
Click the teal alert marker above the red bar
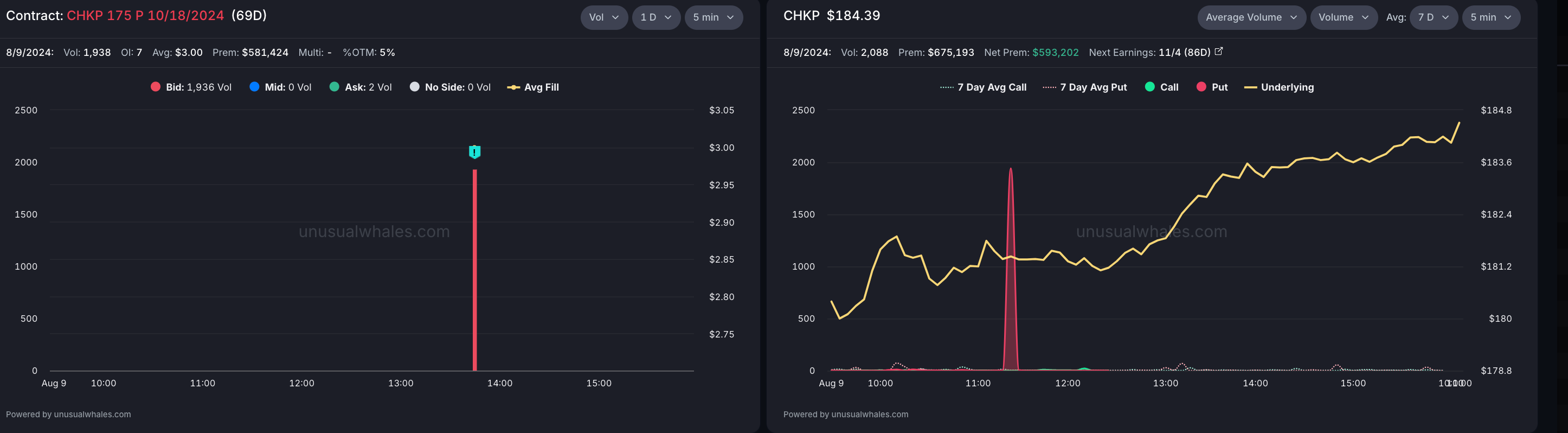pyautogui.click(x=475, y=151)
